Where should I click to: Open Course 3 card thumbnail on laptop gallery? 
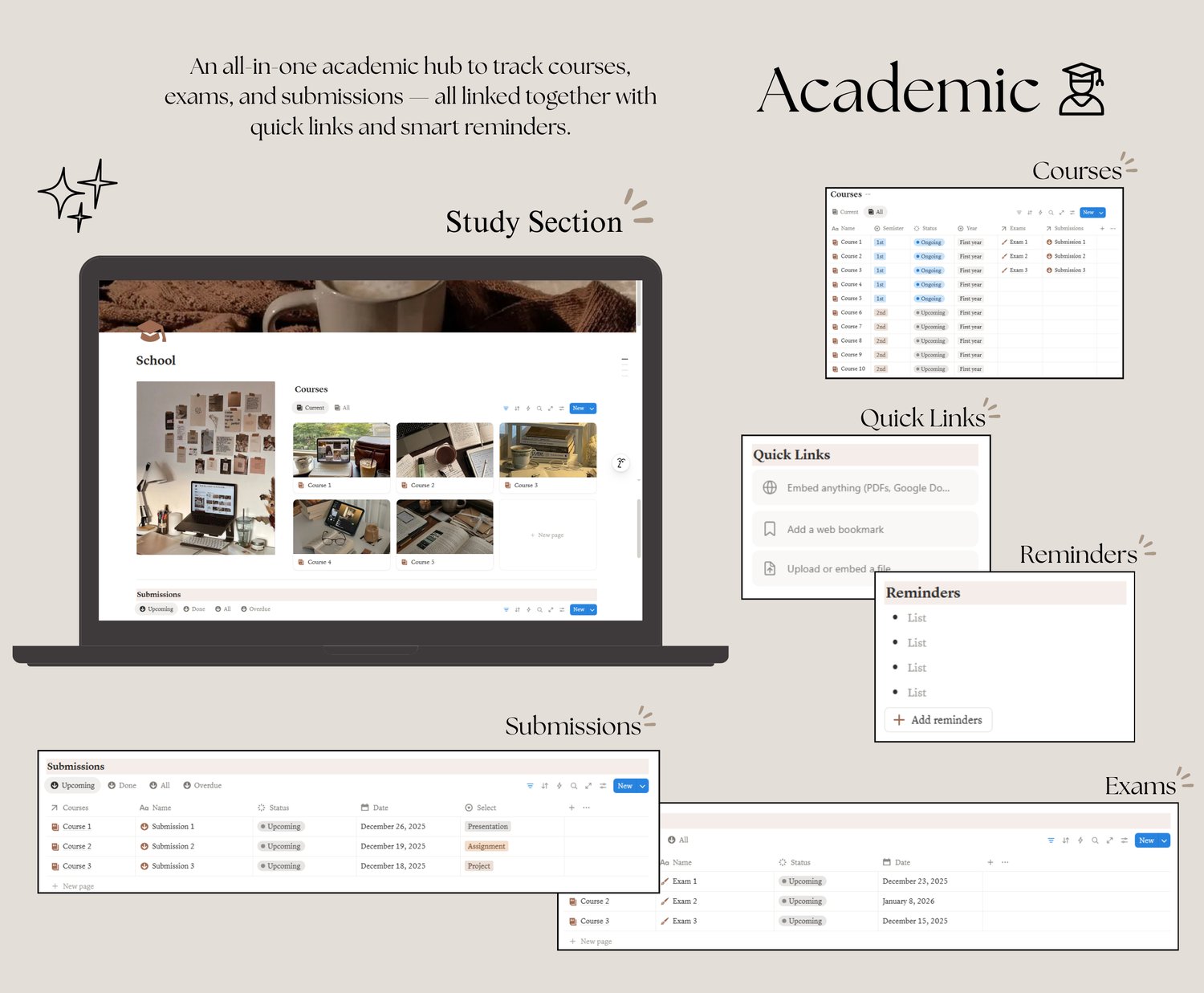tap(548, 450)
